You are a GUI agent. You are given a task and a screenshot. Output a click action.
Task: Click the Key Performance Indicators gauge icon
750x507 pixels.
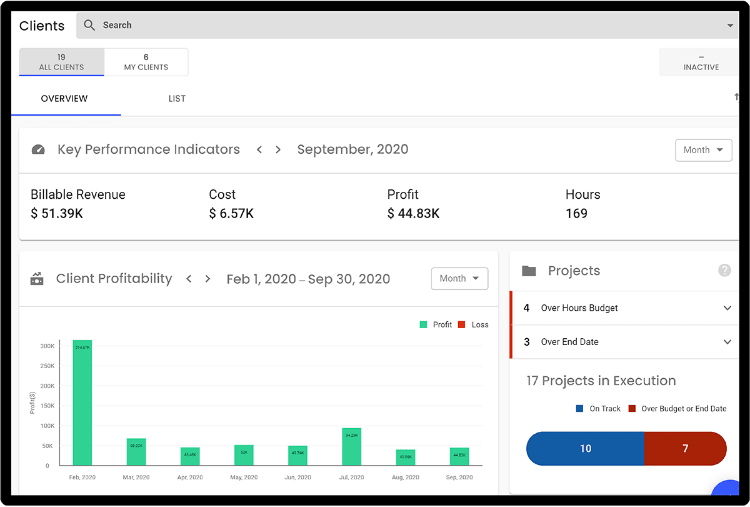[38, 150]
